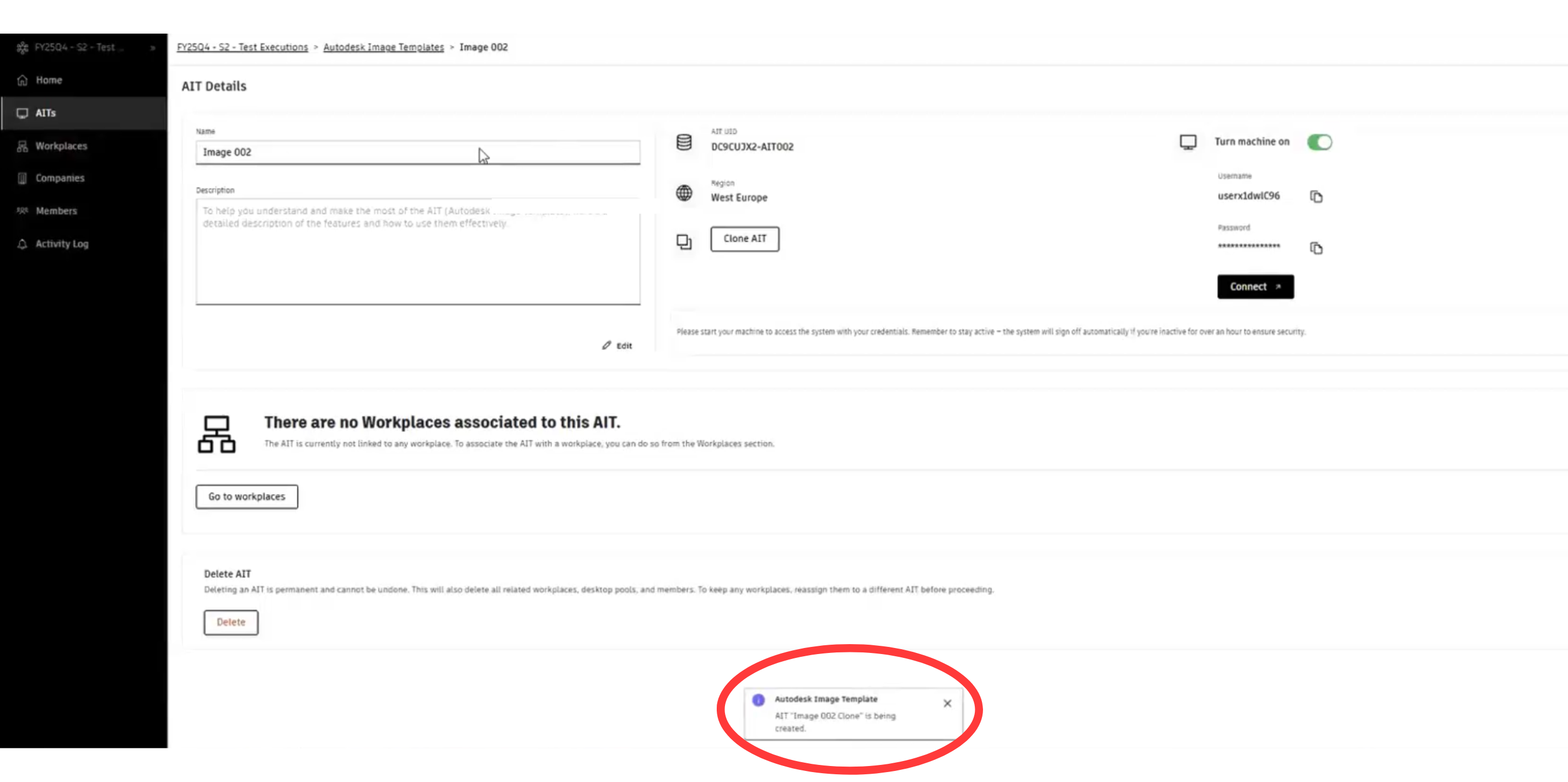Click the Connect button
The height and width of the screenshot is (782, 1568).
1255,287
